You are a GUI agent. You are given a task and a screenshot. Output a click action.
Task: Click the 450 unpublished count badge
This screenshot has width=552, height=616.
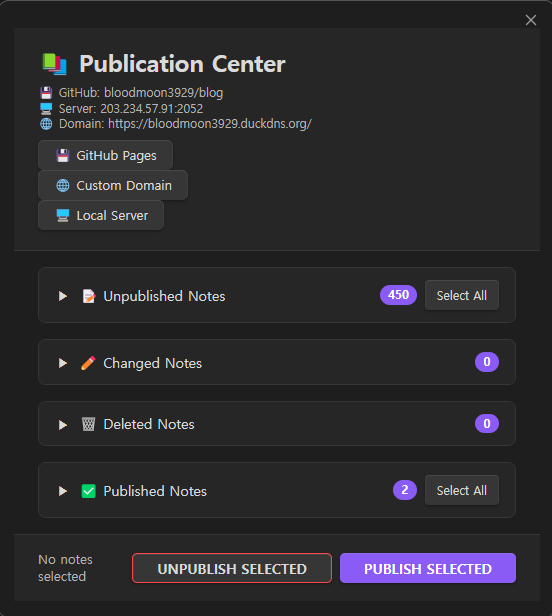(398, 295)
